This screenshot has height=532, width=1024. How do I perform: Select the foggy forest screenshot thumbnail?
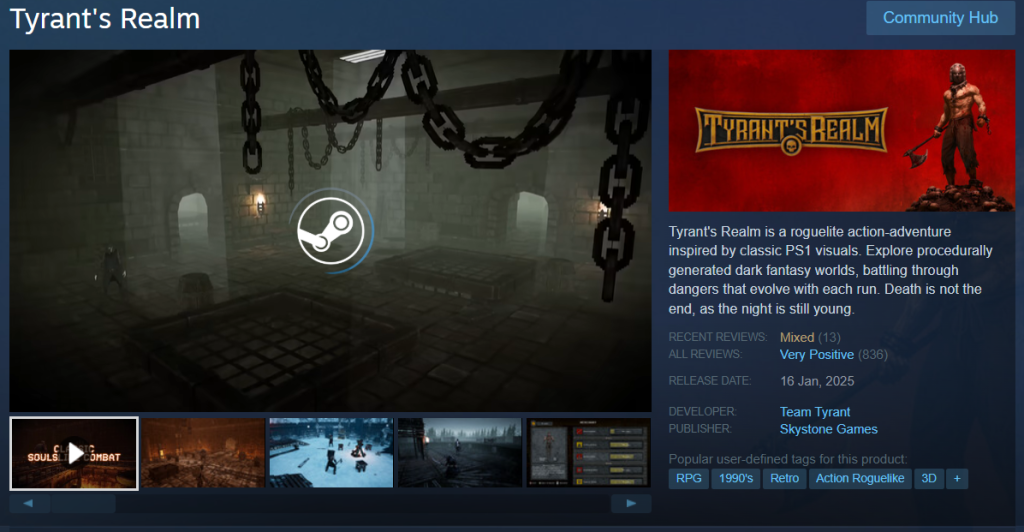[x=460, y=453]
